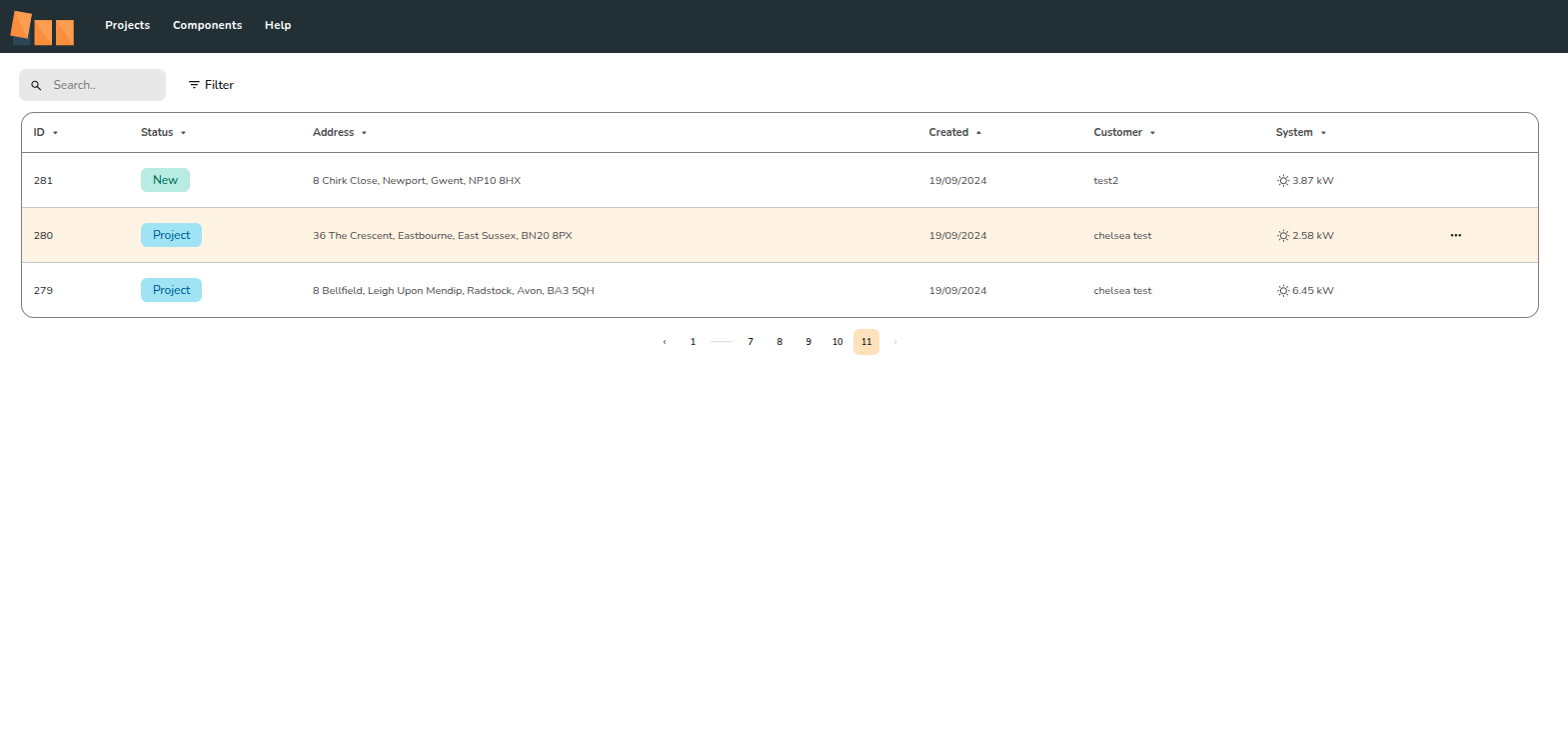
Task: Click the search magnifier icon
Action: point(36,86)
